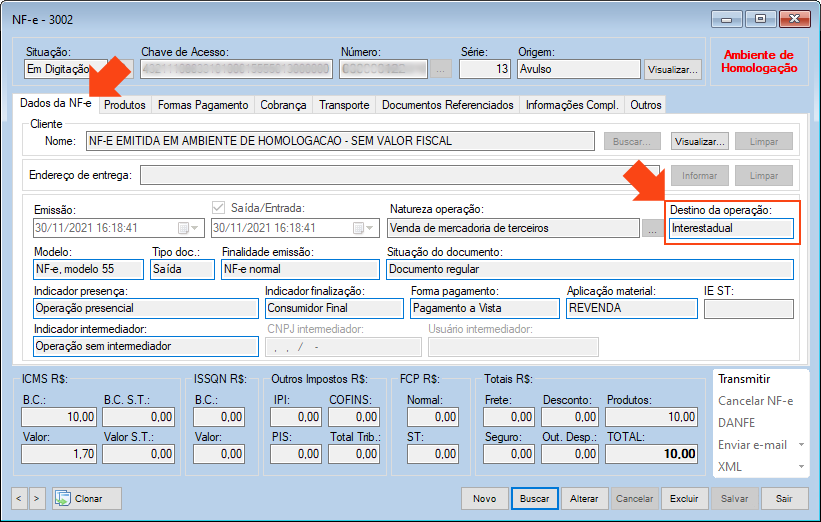Open the Emissão date calendar picker
Viewport: 821px width, 522px height.
click(186, 228)
